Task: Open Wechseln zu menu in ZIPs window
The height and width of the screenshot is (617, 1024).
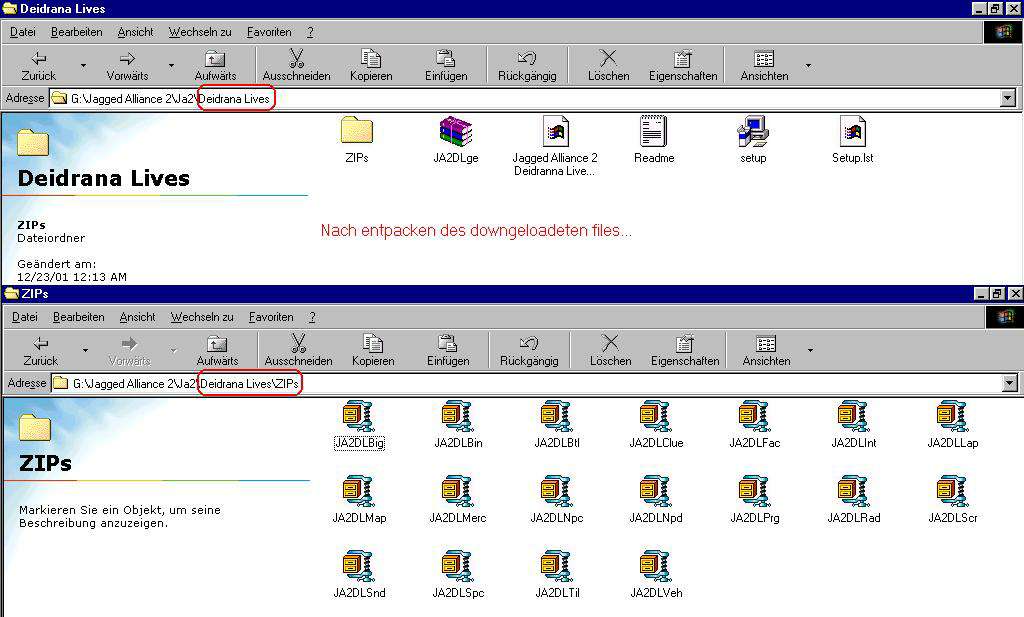Action: [x=202, y=317]
